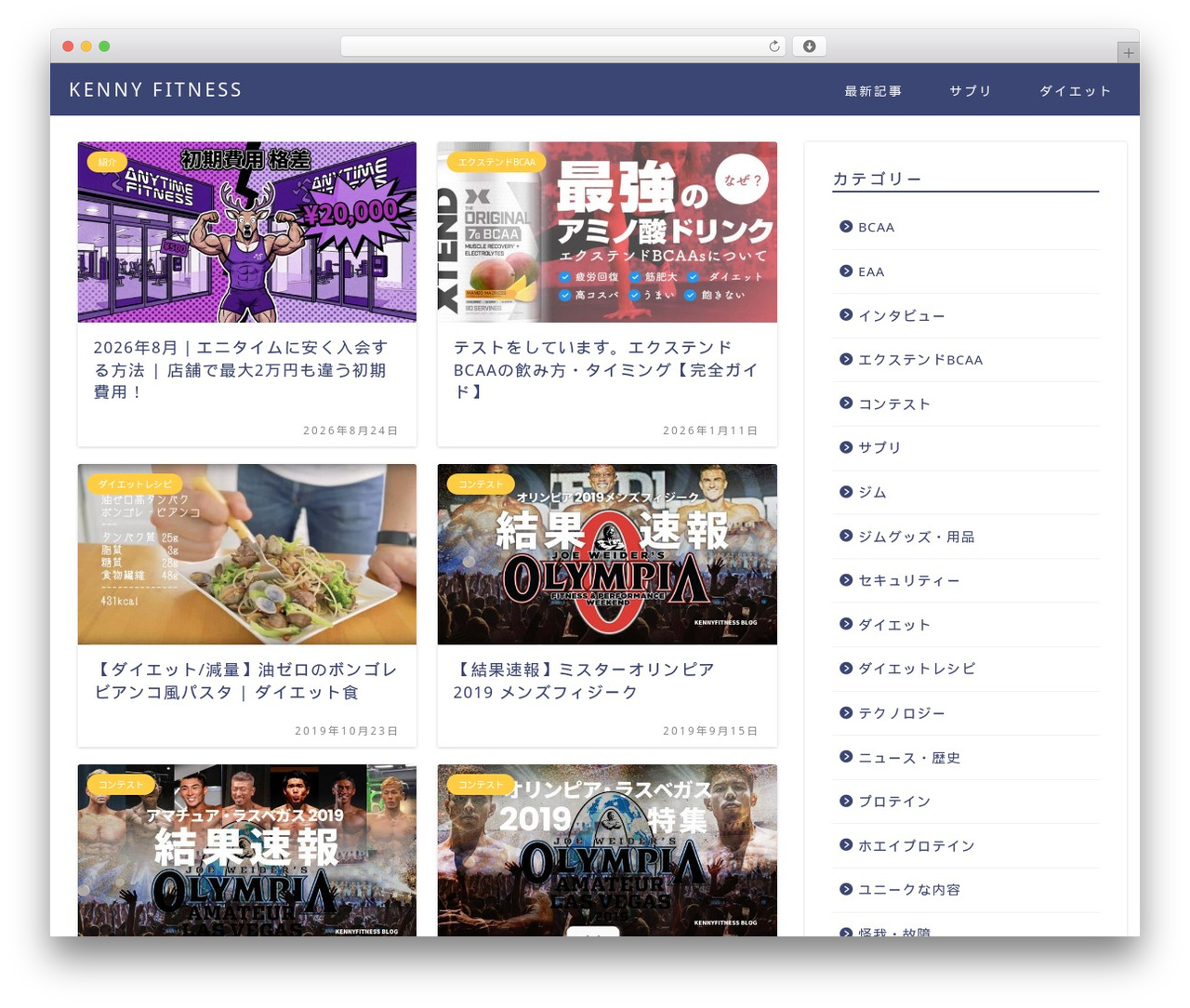This screenshot has height=1008, width=1190.
Task: Click the Anytime Fitness article thumbnail
Action: pyautogui.click(x=247, y=232)
